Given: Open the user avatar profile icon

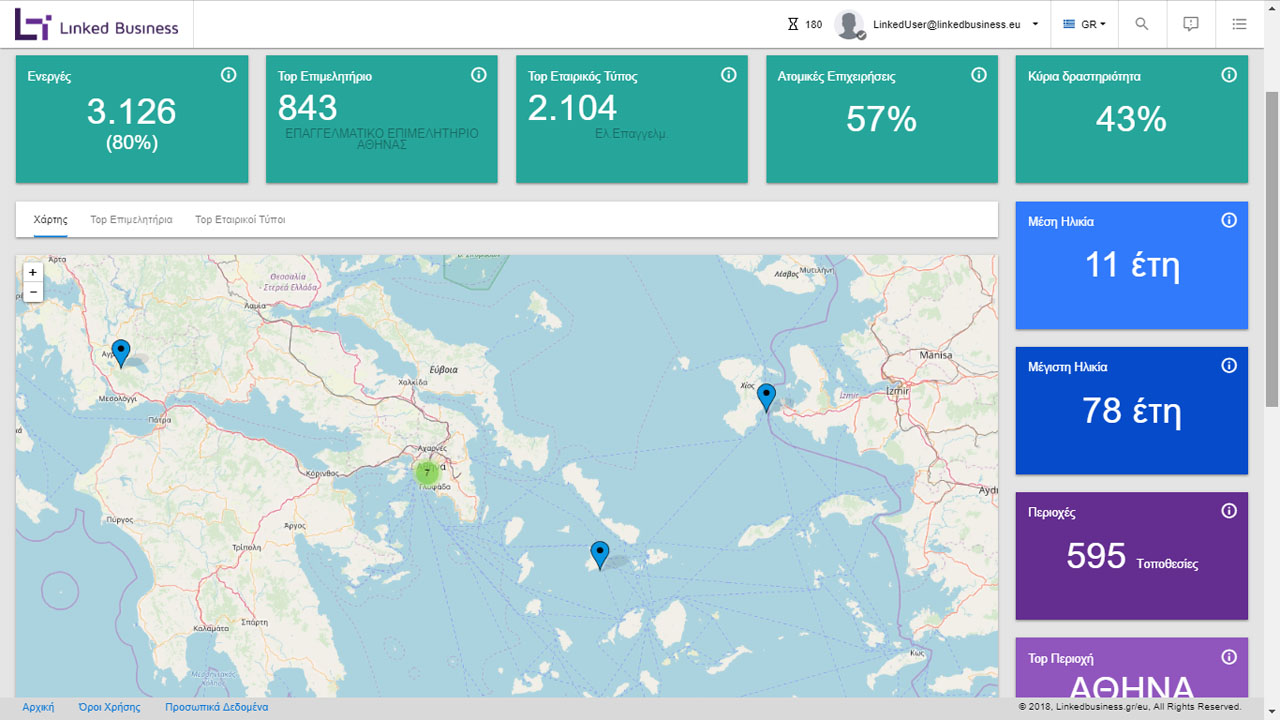Looking at the screenshot, I should click(x=849, y=24).
